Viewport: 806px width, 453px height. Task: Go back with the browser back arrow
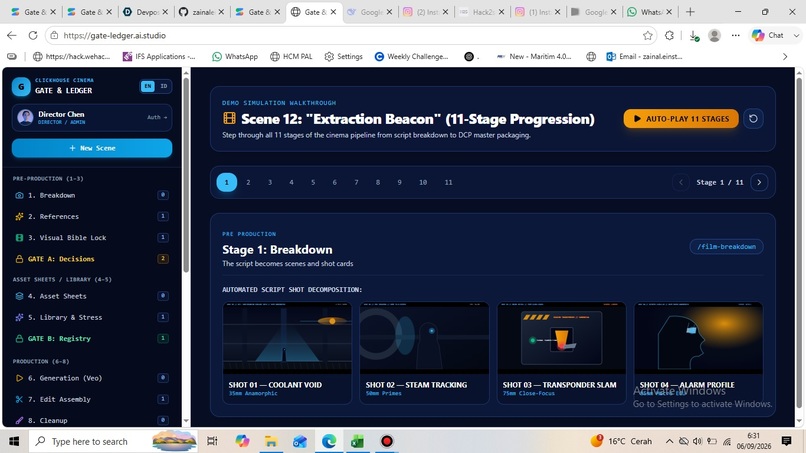coord(12,35)
